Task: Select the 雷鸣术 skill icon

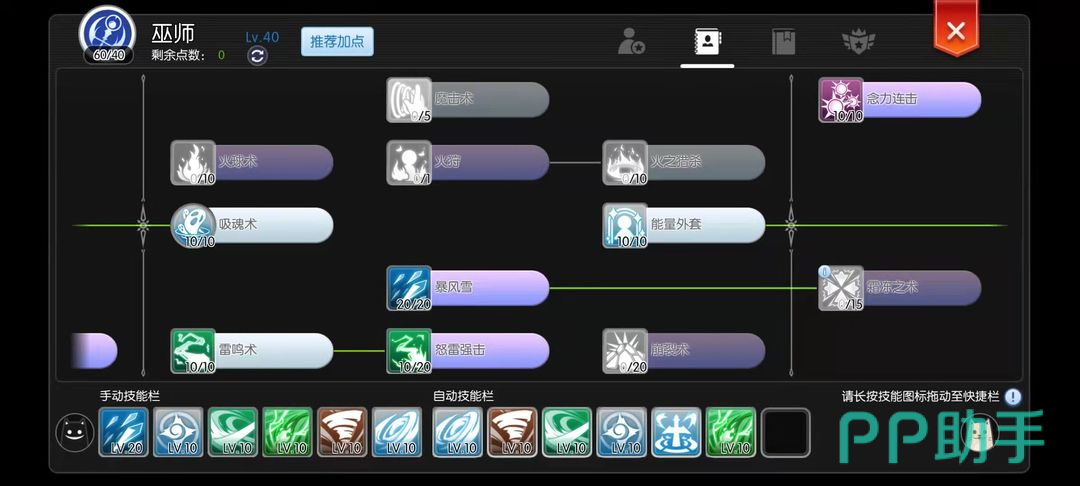Action: (193, 350)
